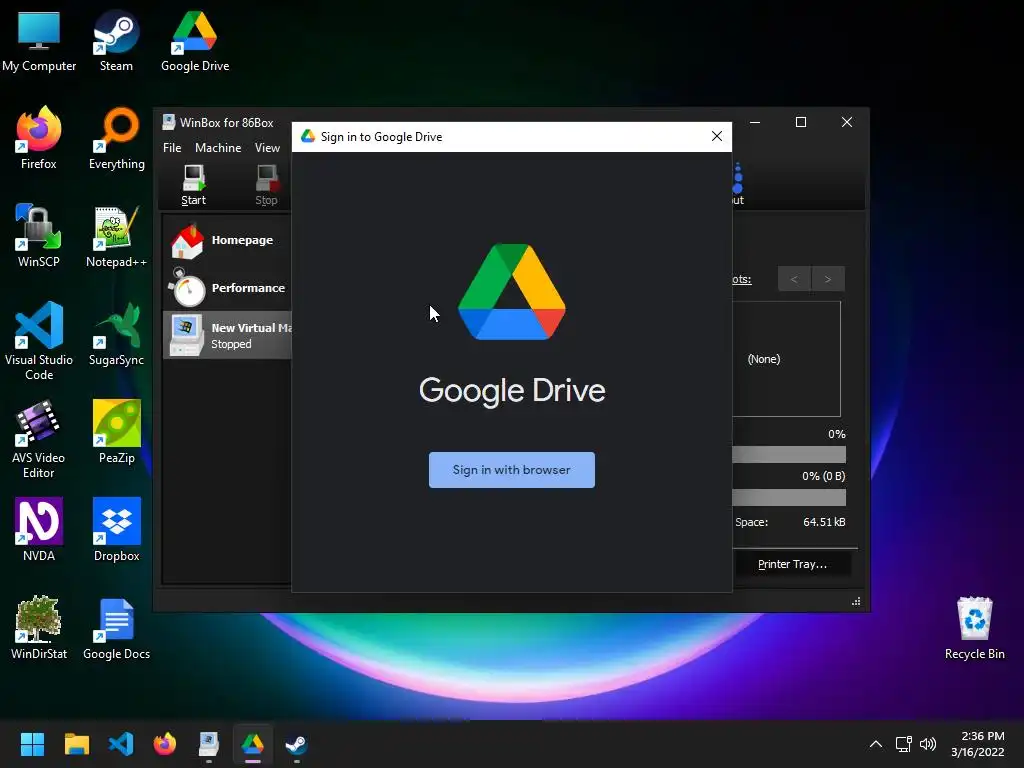Click the Printer Tray button in WinBox
Image resolution: width=1024 pixels, height=768 pixels.
pyautogui.click(x=792, y=564)
